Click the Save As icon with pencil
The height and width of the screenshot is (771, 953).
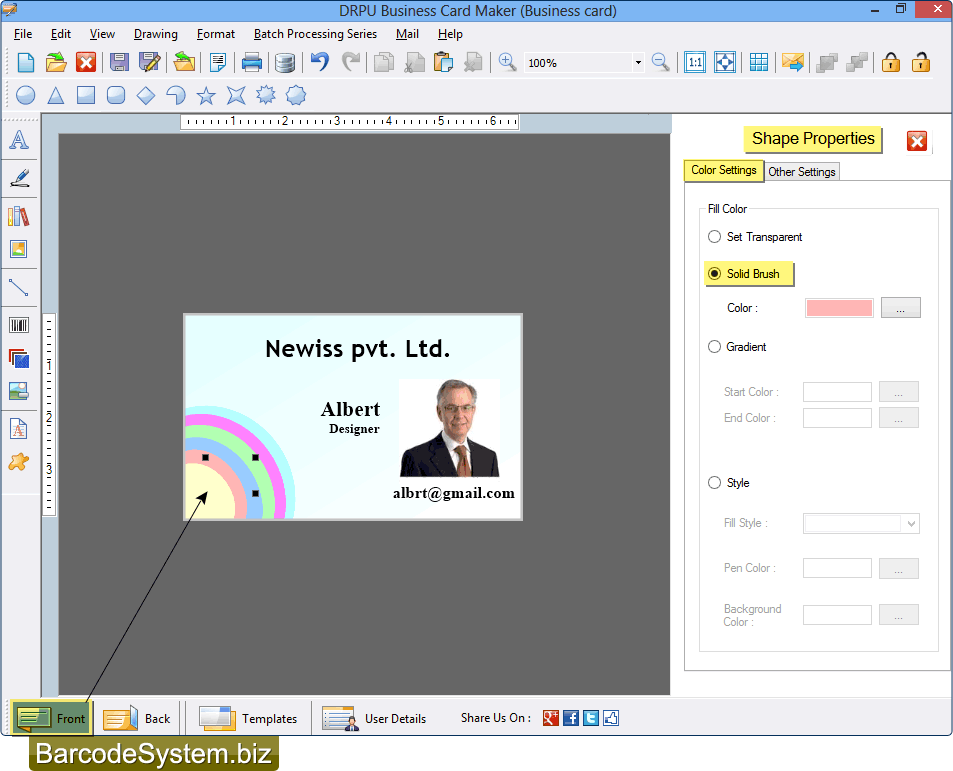click(x=150, y=63)
